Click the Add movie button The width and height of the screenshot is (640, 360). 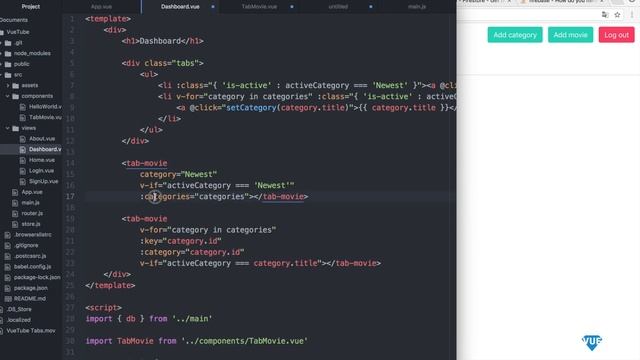click(570, 35)
